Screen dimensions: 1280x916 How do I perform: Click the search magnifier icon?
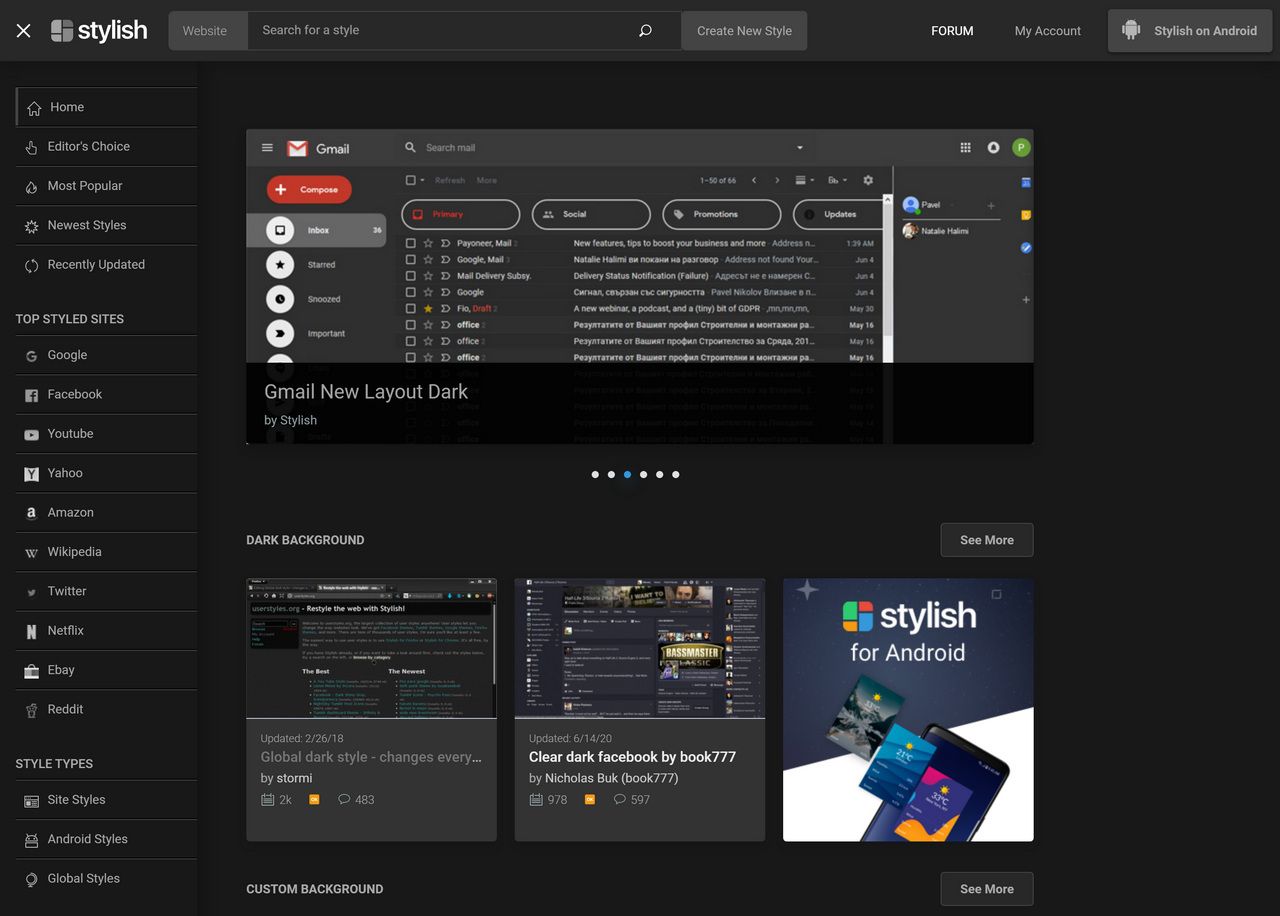click(x=644, y=30)
